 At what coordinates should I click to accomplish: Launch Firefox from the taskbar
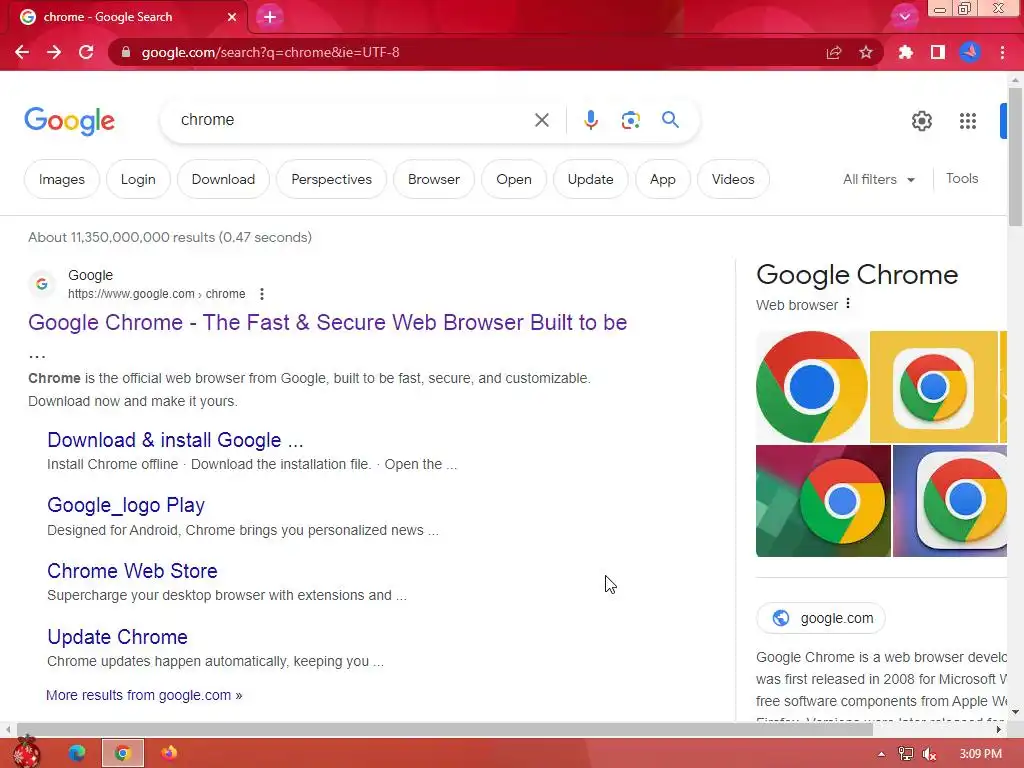(169, 753)
